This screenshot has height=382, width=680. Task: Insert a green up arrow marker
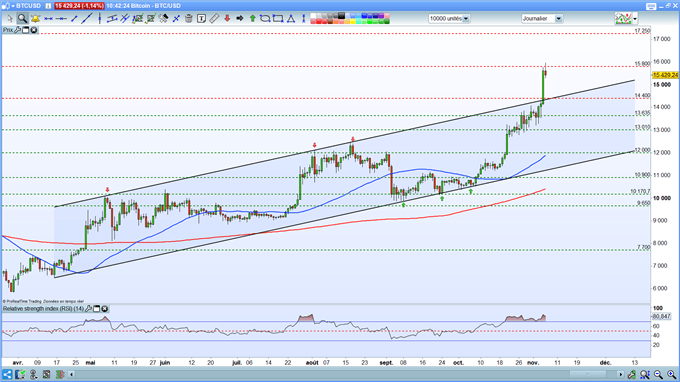pyautogui.click(x=252, y=18)
